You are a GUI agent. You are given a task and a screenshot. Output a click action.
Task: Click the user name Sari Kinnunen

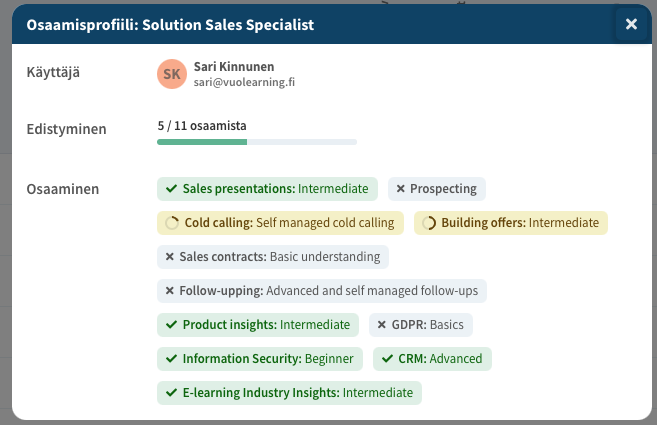click(236, 66)
